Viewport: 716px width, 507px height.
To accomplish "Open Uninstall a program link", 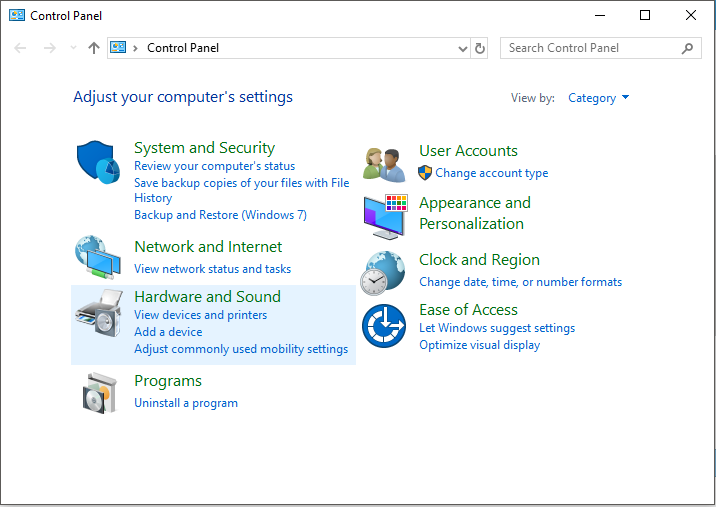I will [186, 403].
